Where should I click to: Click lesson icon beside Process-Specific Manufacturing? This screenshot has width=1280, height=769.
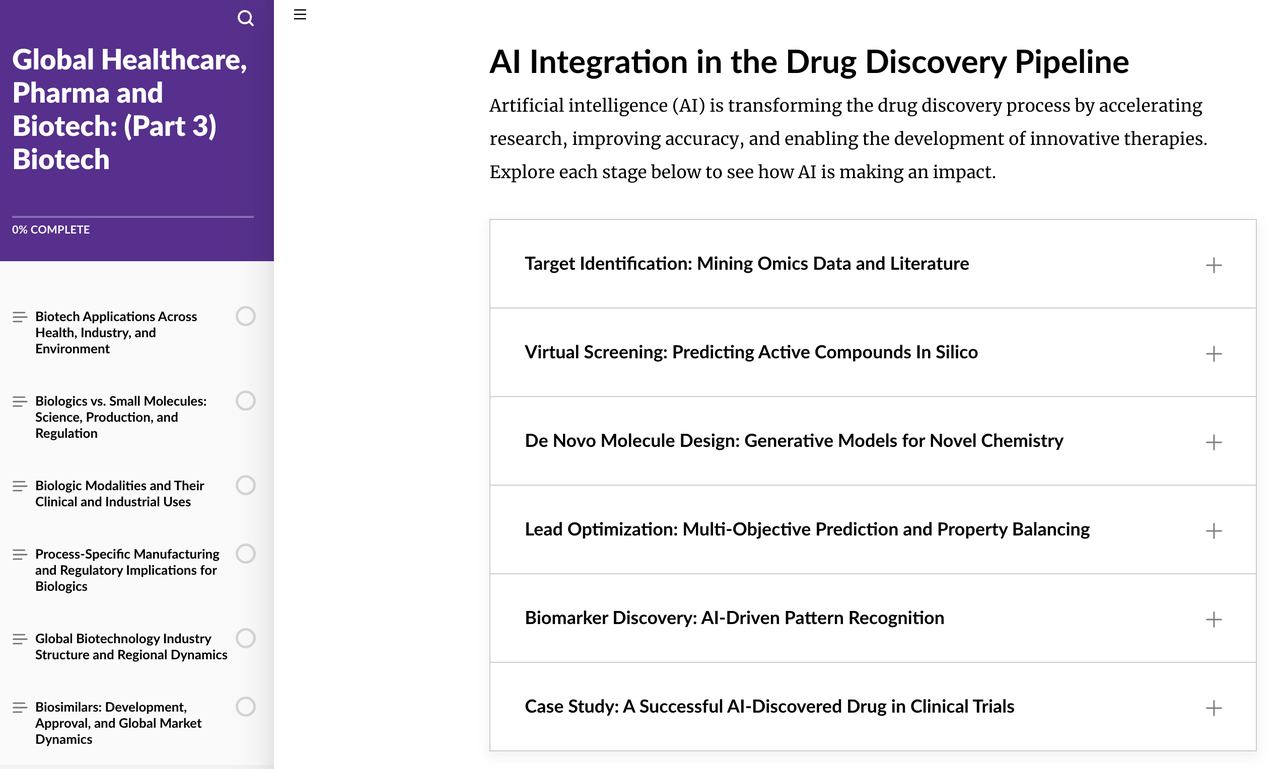pos(19,554)
